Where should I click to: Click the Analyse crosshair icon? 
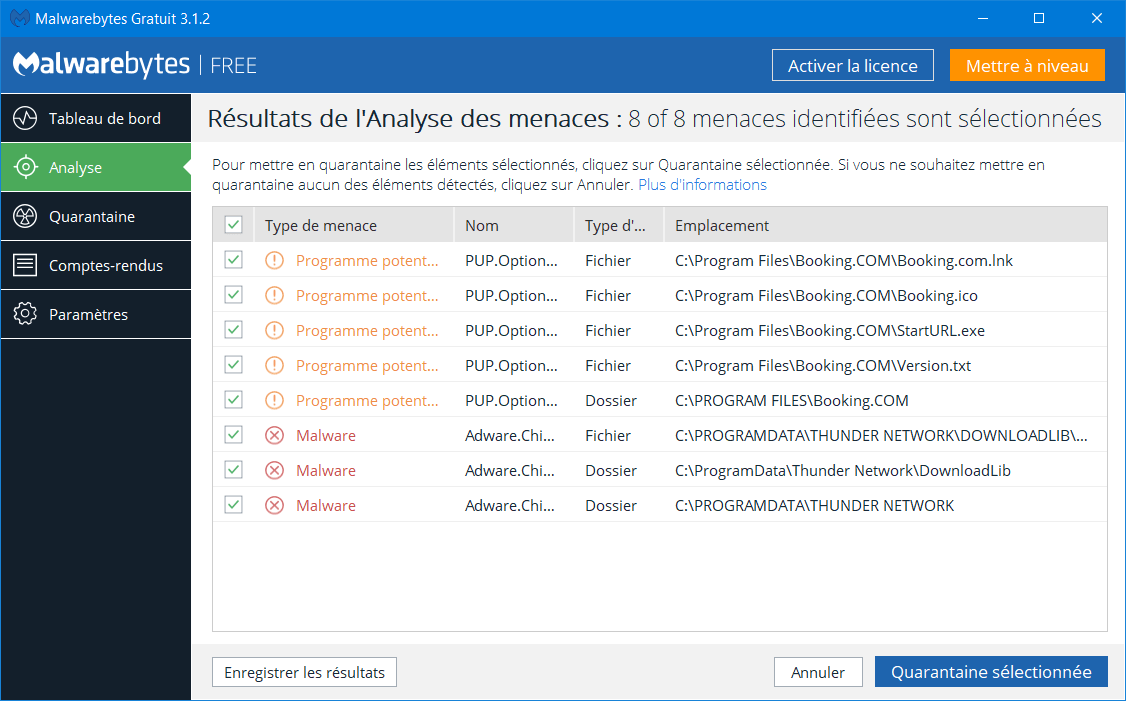[25, 167]
